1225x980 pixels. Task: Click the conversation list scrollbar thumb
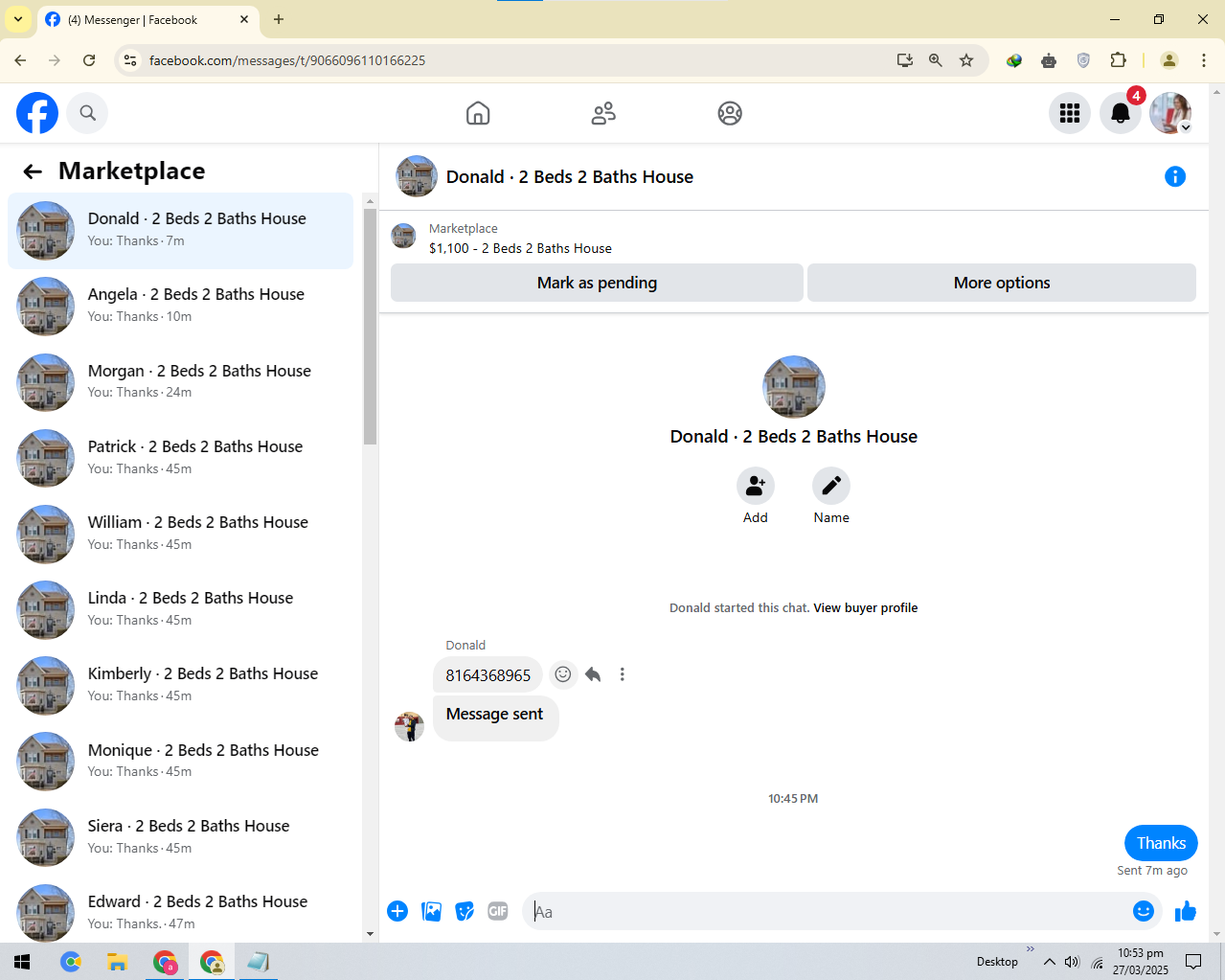371,326
